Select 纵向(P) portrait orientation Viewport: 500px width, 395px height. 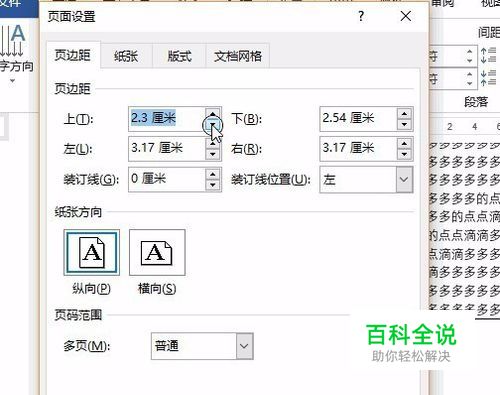click(x=92, y=252)
